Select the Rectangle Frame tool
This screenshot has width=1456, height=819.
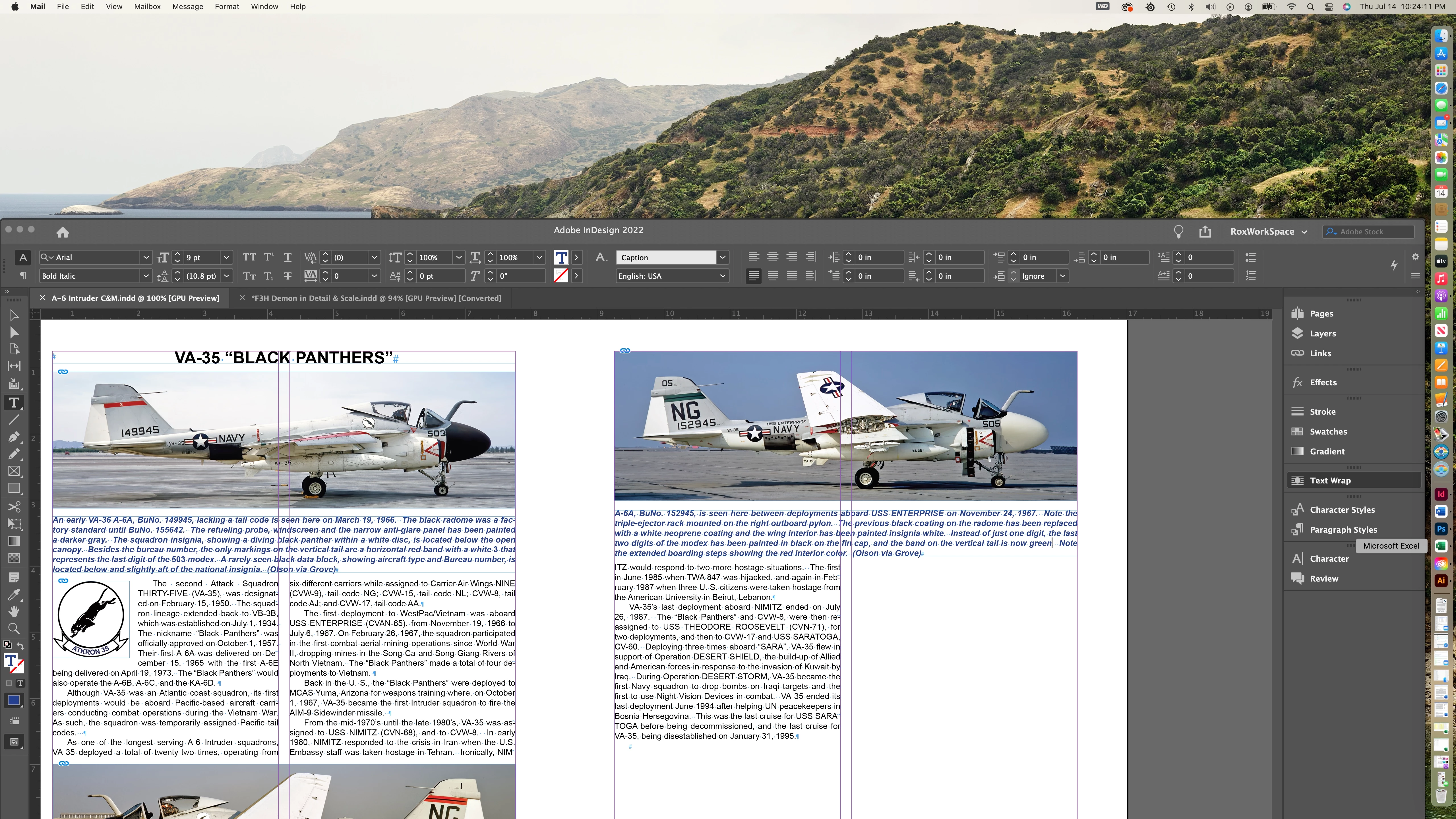pos(14,471)
